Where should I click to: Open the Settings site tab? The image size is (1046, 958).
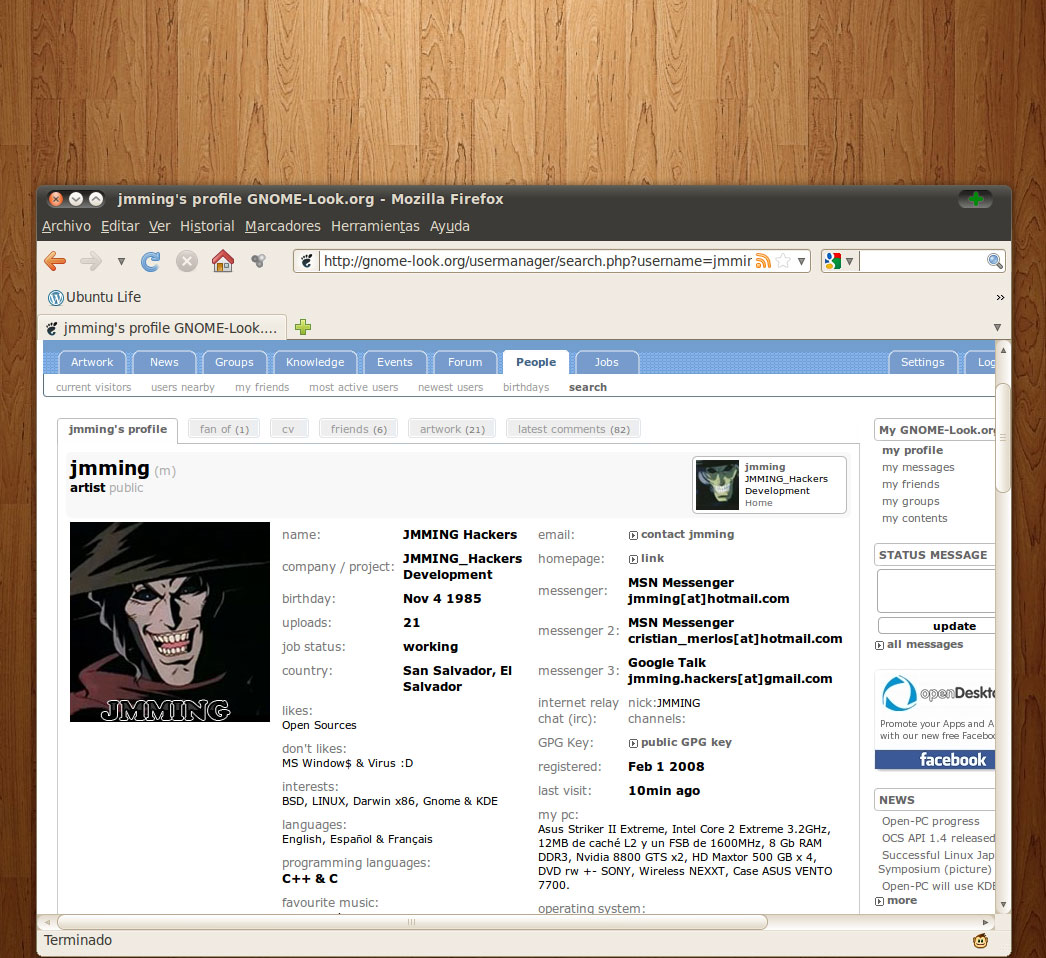(923, 362)
